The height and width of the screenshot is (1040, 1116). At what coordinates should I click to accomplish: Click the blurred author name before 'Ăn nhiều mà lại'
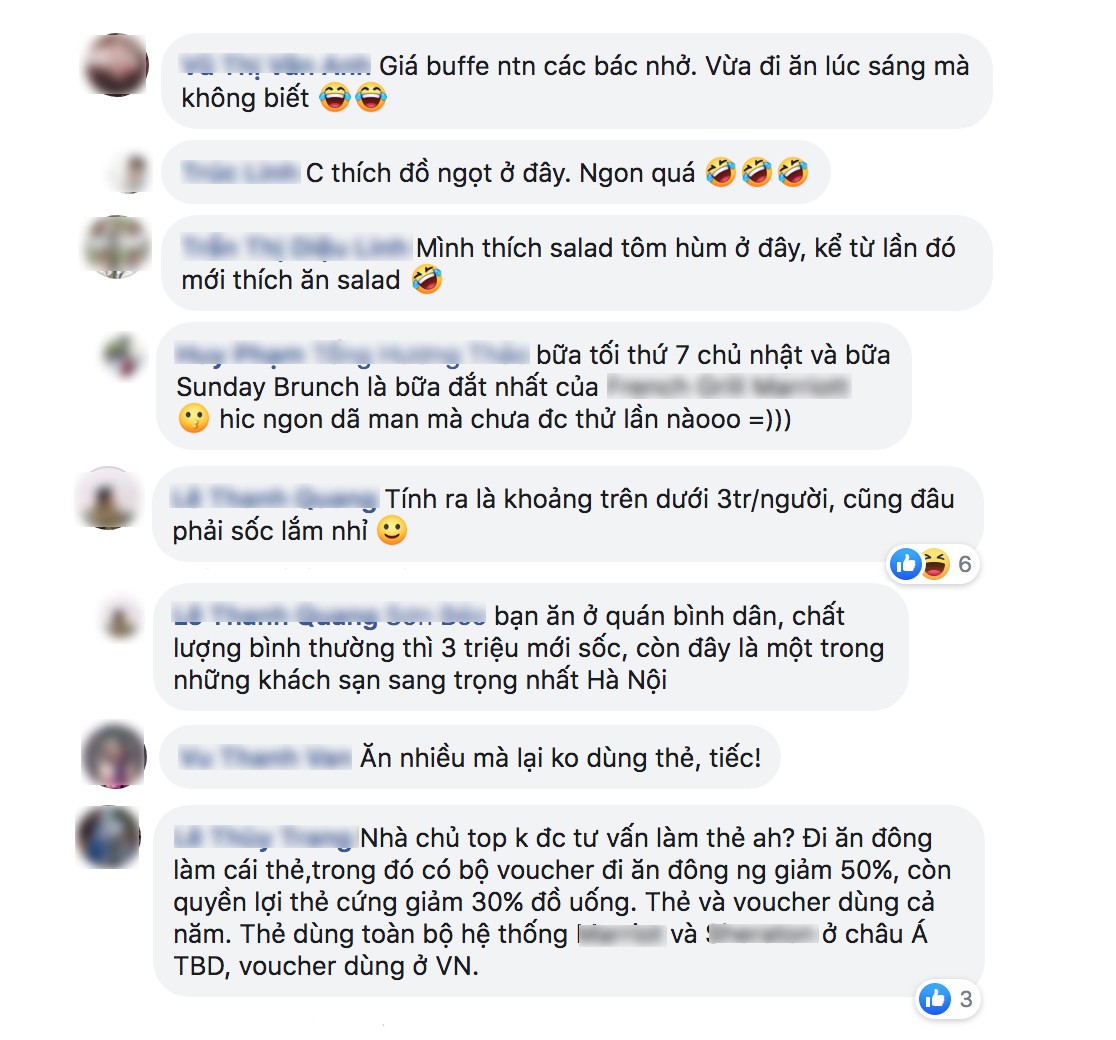click(265, 757)
